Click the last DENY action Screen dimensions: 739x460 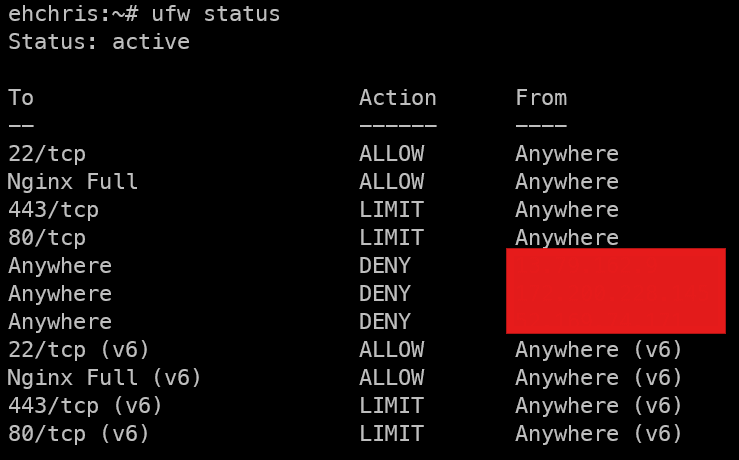point(385,322)
